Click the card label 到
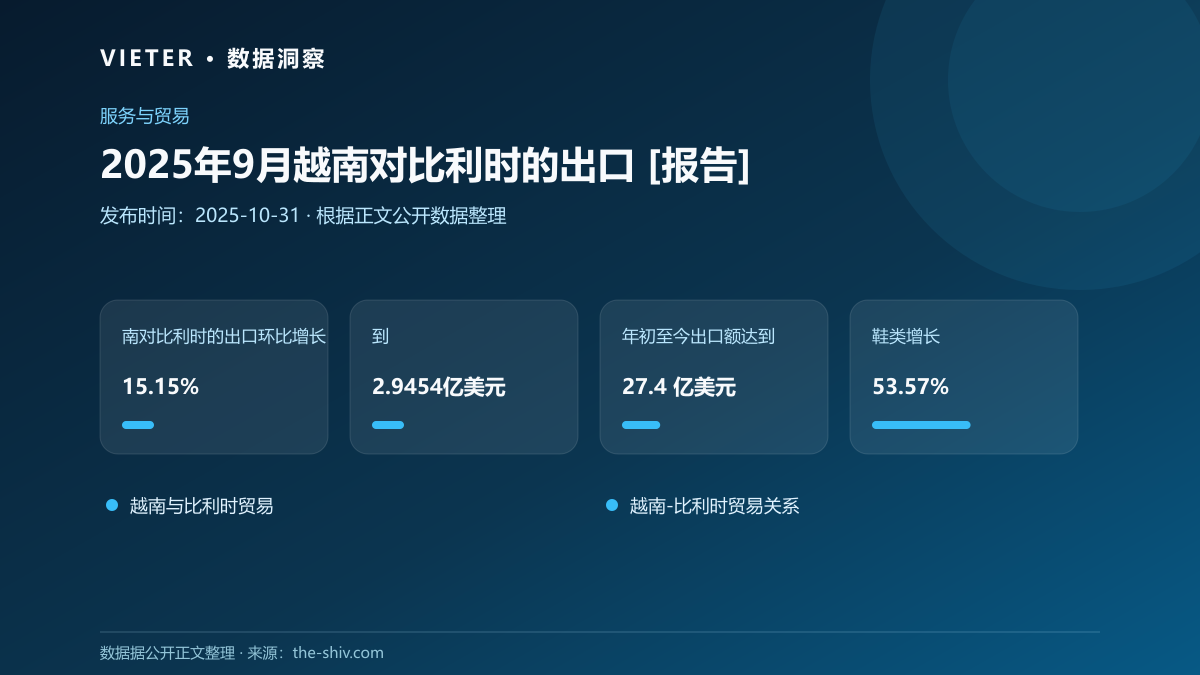This screenshot has height=675, width=1200. (380, 336)
